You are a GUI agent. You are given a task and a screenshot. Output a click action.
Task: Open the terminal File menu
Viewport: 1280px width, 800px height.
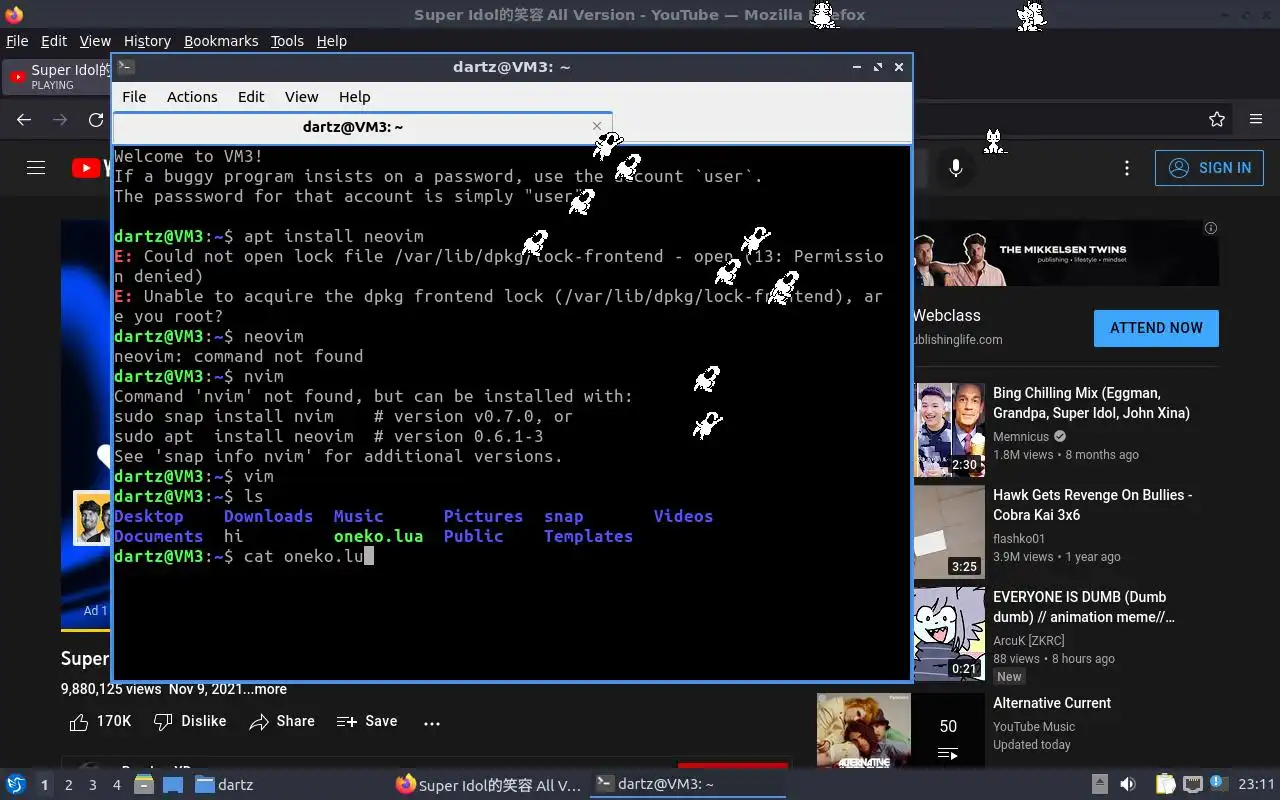coord(134,97)
